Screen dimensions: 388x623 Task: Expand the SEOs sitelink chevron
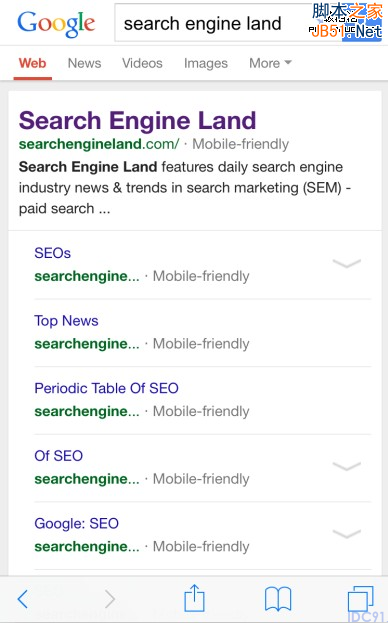(346, 263)
